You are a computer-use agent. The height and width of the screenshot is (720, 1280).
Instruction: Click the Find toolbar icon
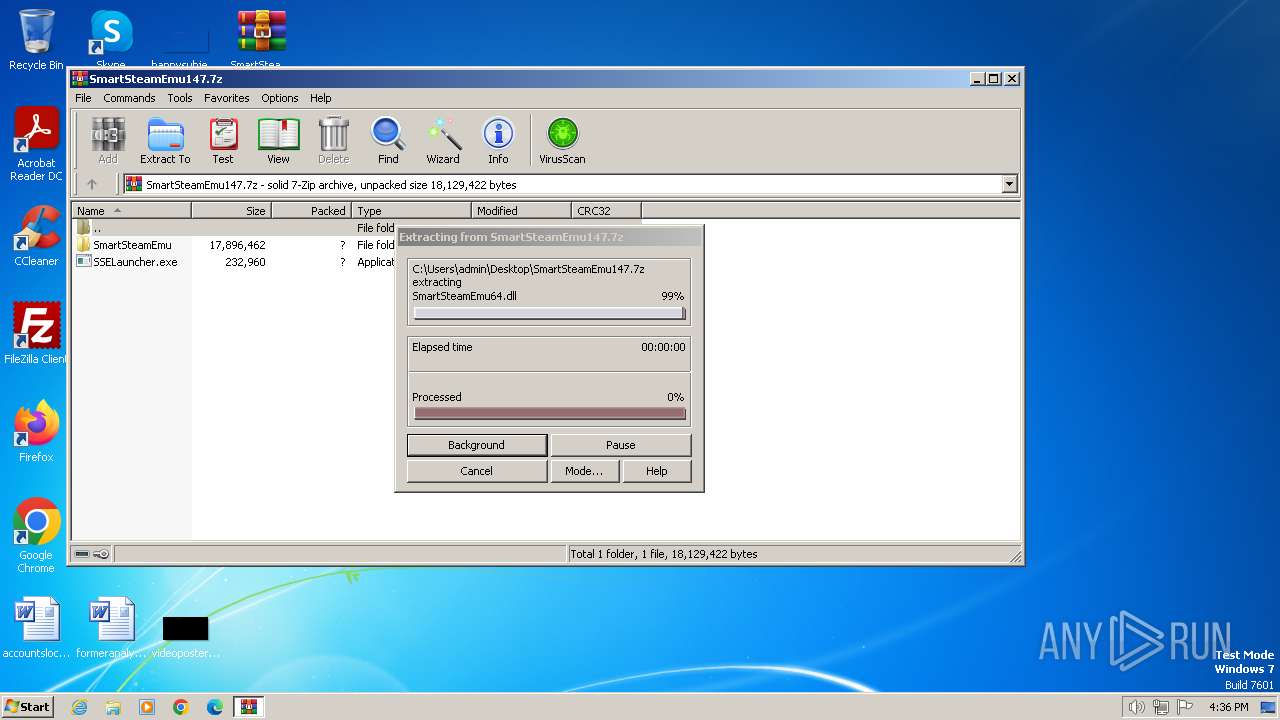(388, 140)
